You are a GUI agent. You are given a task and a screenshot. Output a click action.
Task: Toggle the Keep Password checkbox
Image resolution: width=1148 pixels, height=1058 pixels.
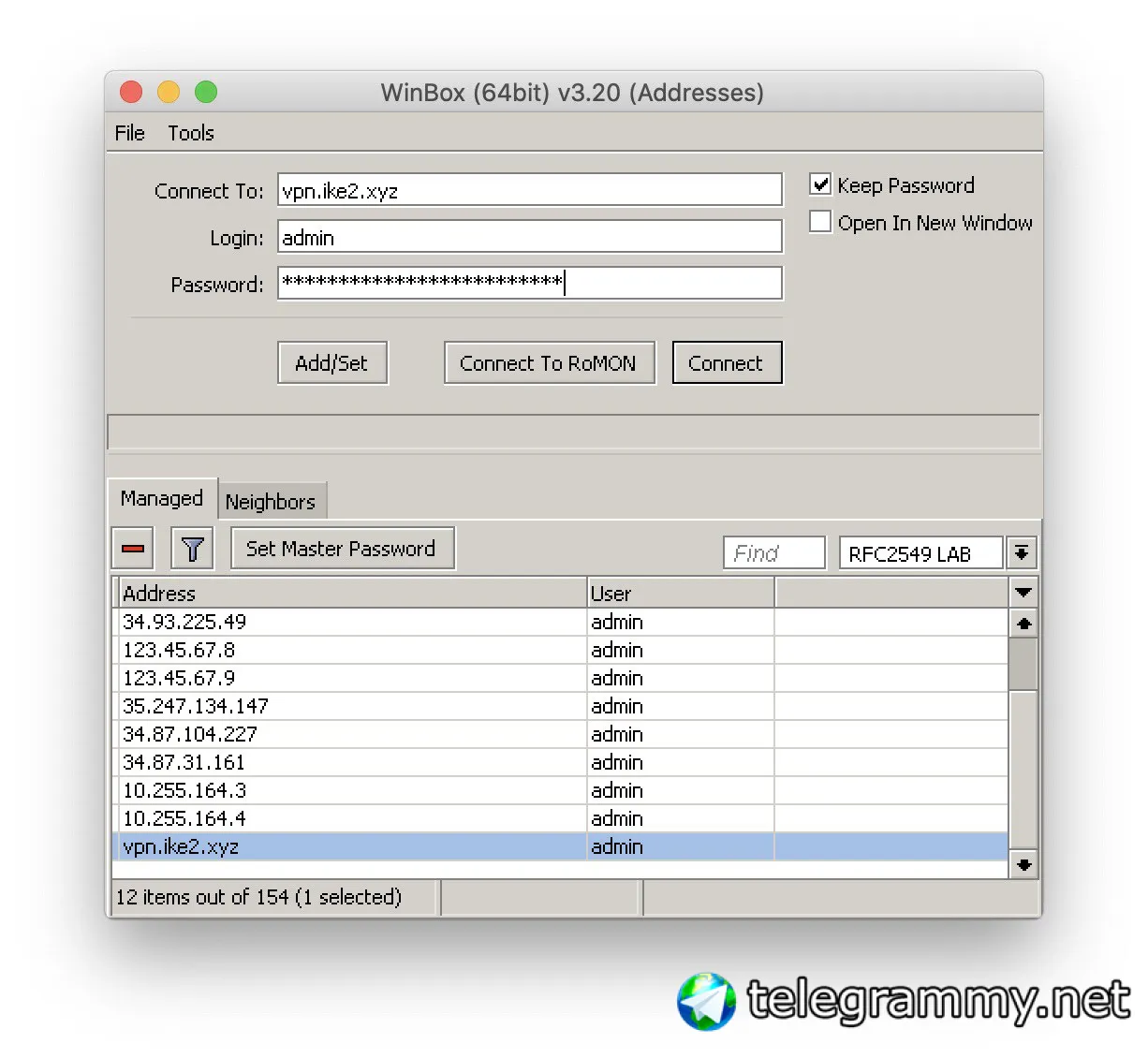click(820, 184)
